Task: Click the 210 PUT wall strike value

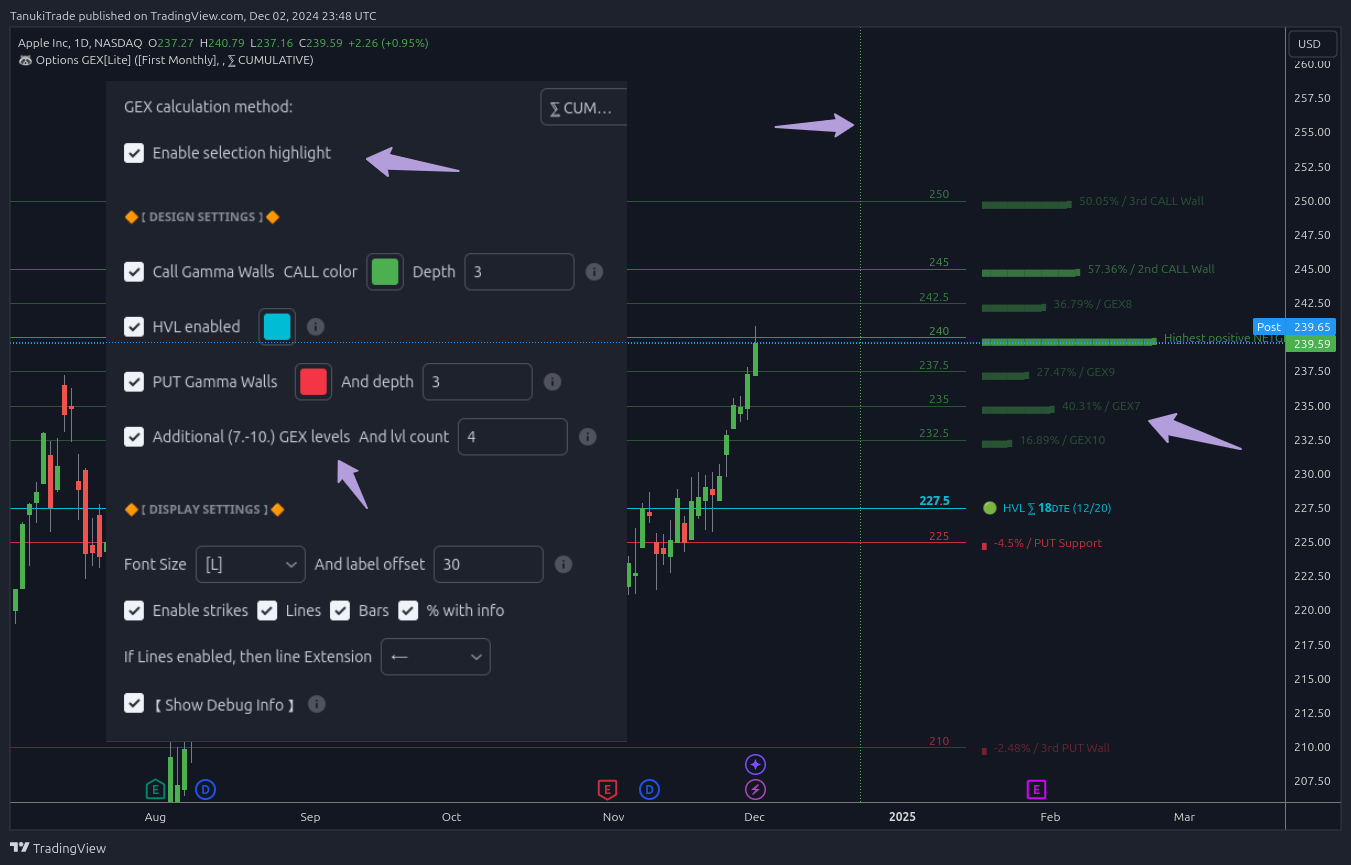Action: 939,741
